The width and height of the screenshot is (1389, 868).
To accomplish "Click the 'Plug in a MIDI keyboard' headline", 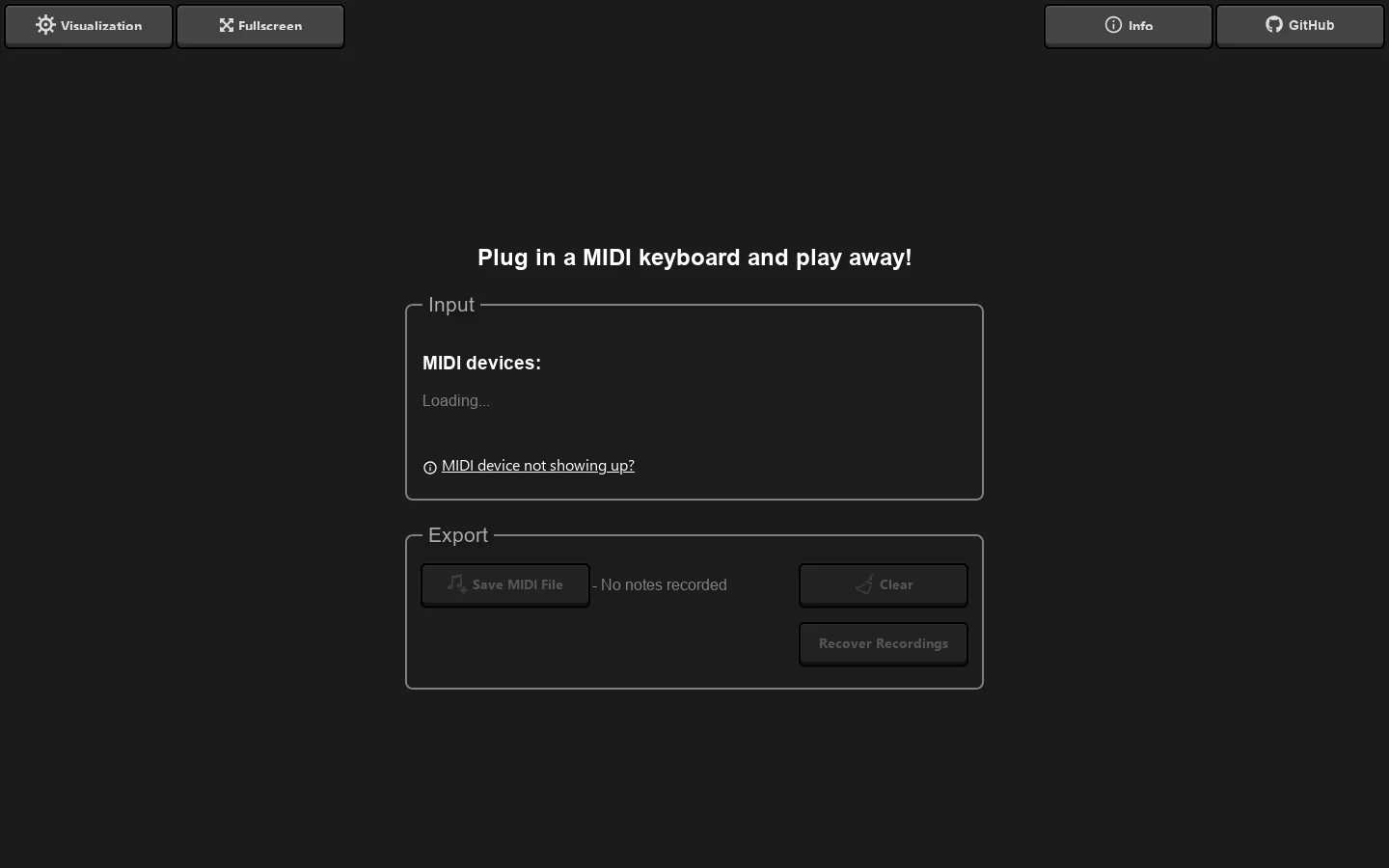I will (x=694, y=258).
